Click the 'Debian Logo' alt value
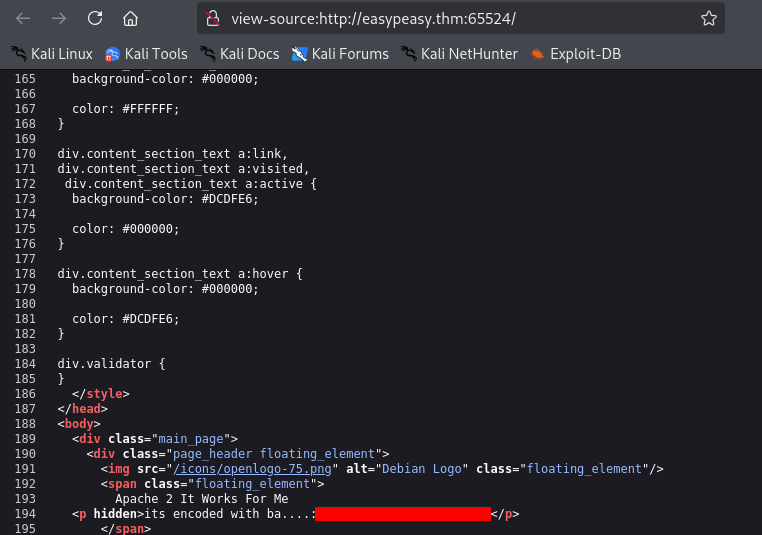This screenshot has width=762, height=535. click(422, 469)
